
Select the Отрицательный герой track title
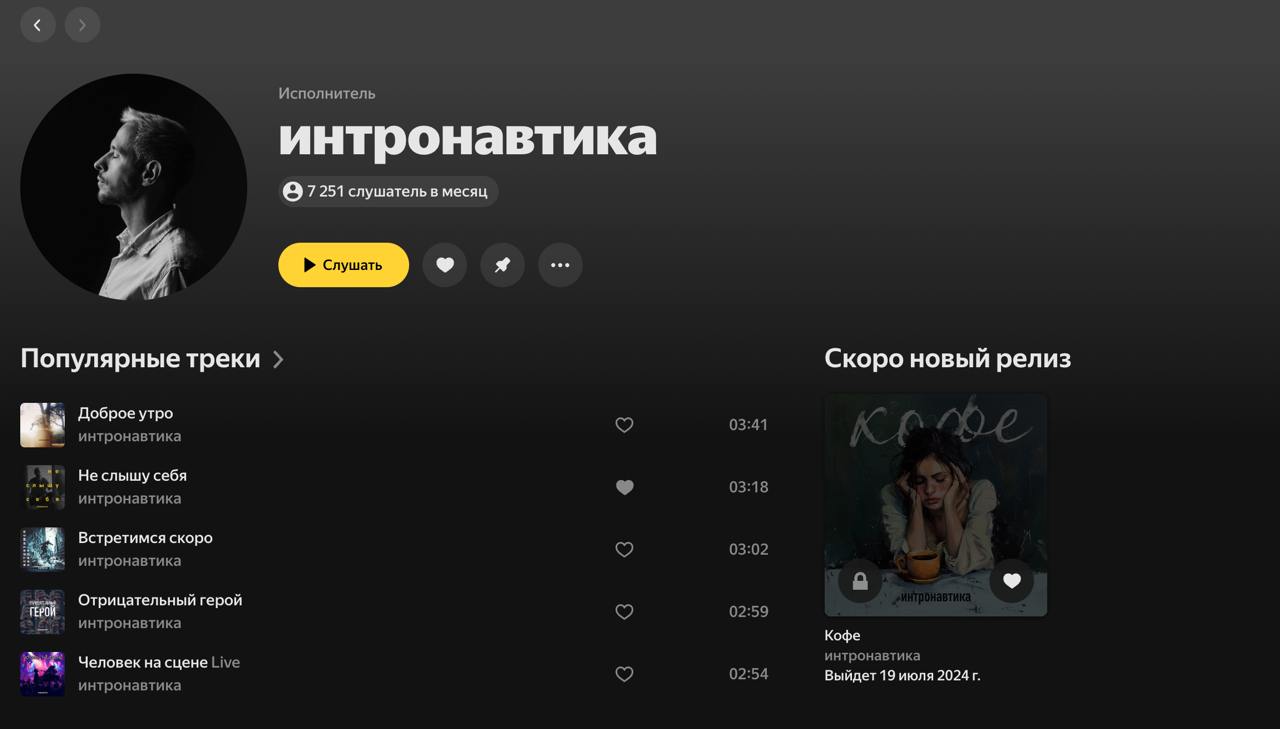(160, 600)
